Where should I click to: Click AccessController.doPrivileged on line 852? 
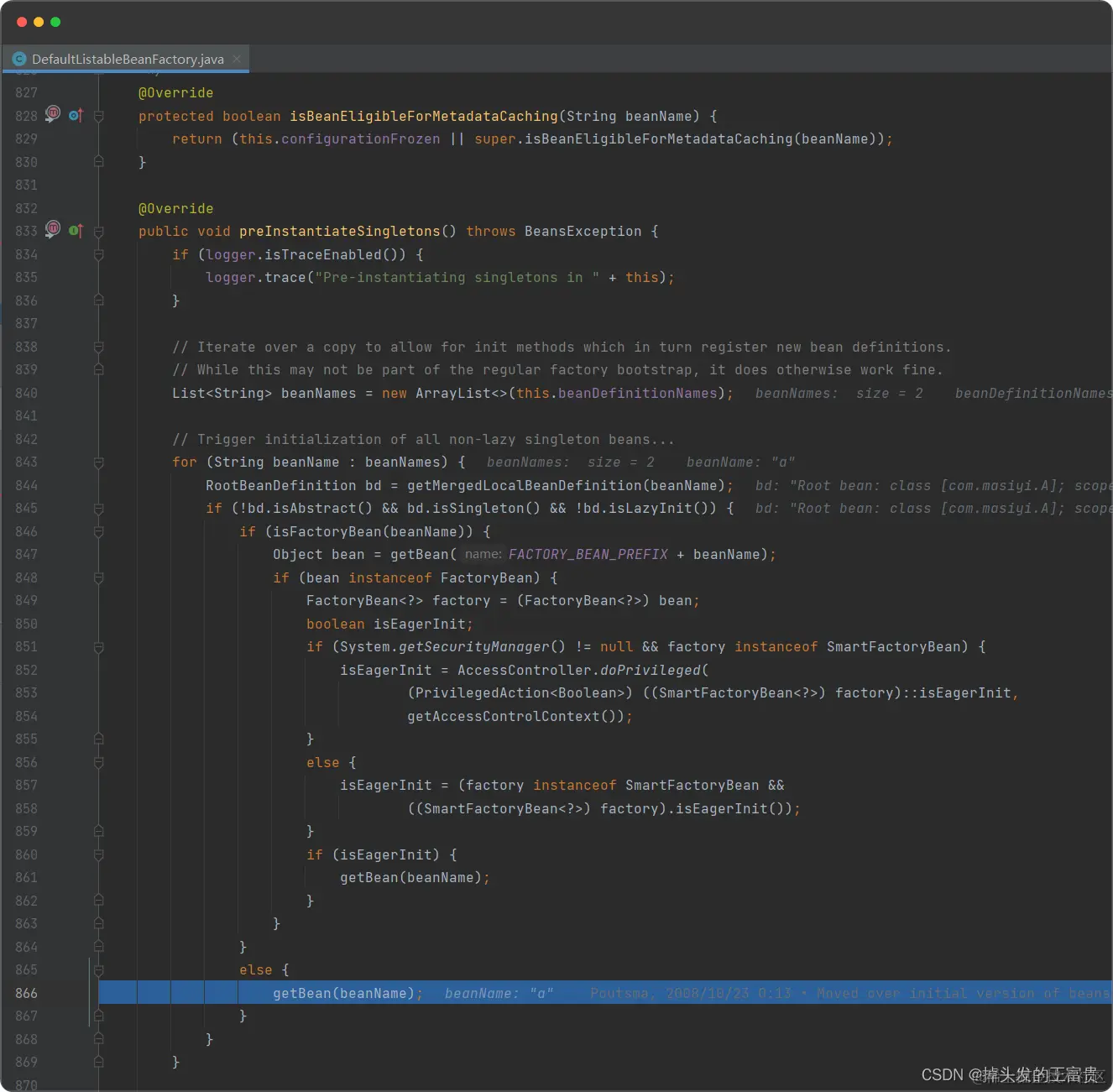[x=579, y=670]
